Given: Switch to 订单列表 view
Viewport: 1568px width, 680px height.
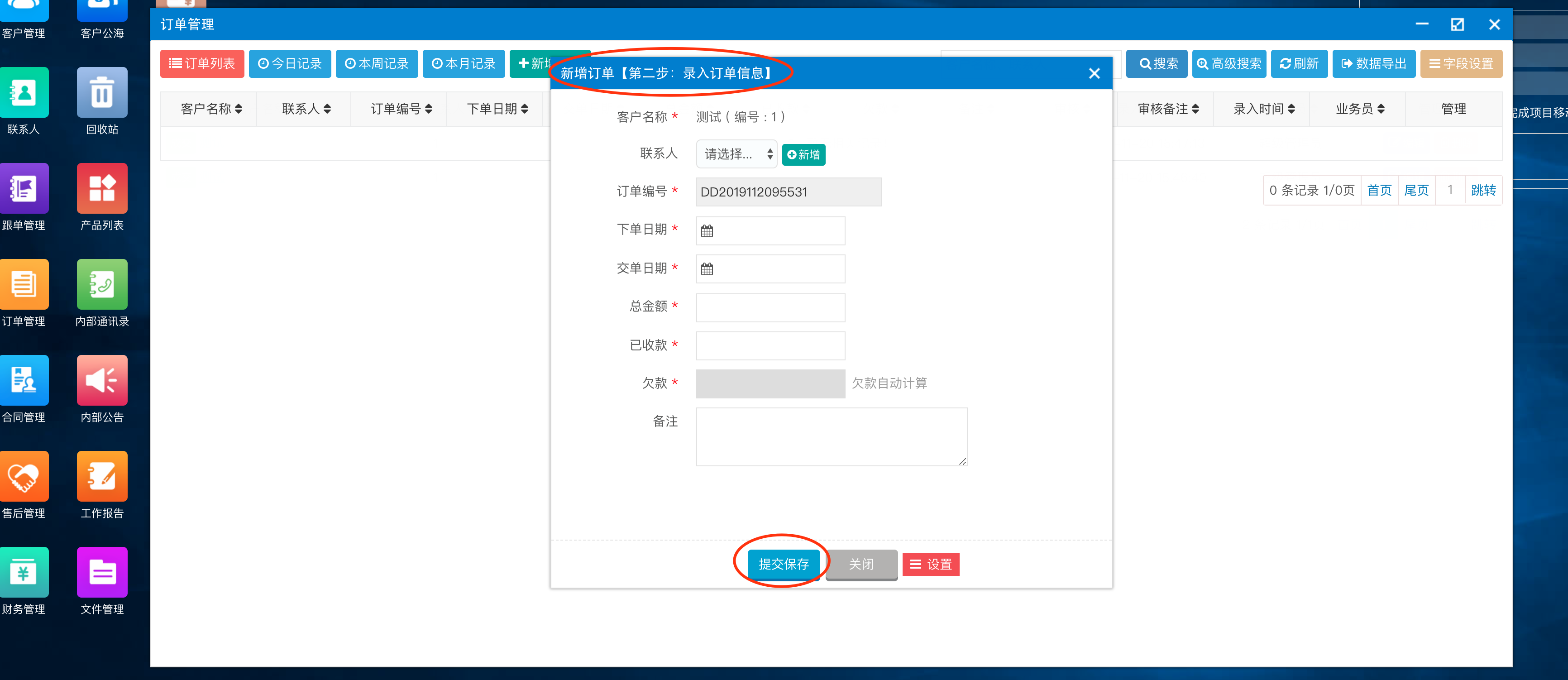Looking at the screenshot, I should [x=202, y=64].
